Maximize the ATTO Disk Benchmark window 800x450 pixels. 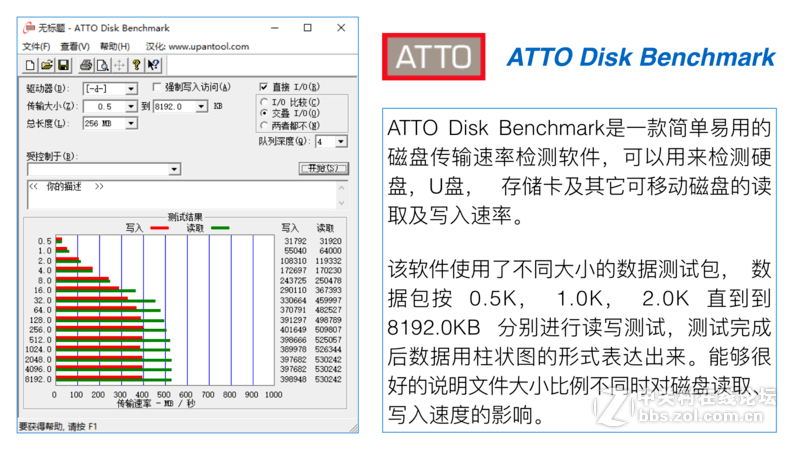coord(308,28)
